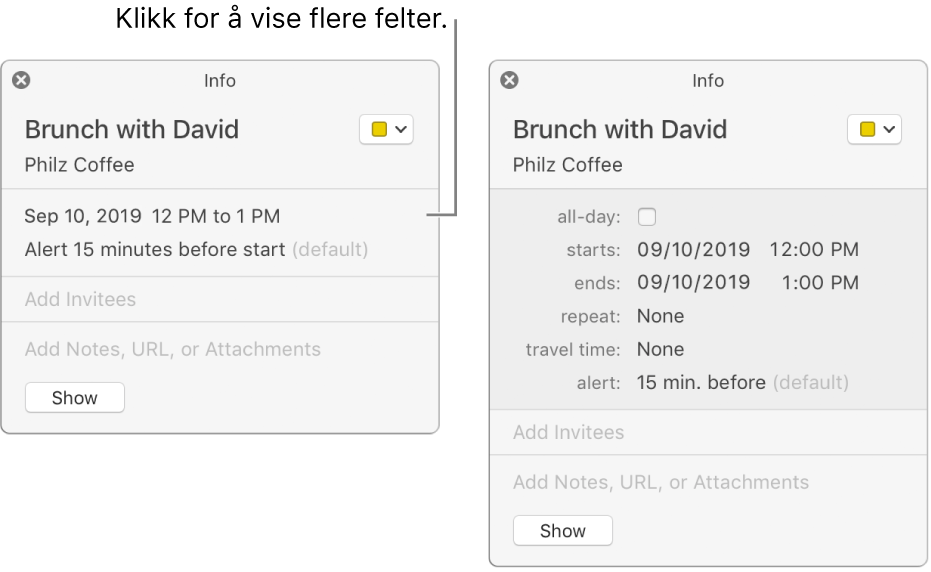Click Add Notes, URL, or Attachments left

click(173, 349)
